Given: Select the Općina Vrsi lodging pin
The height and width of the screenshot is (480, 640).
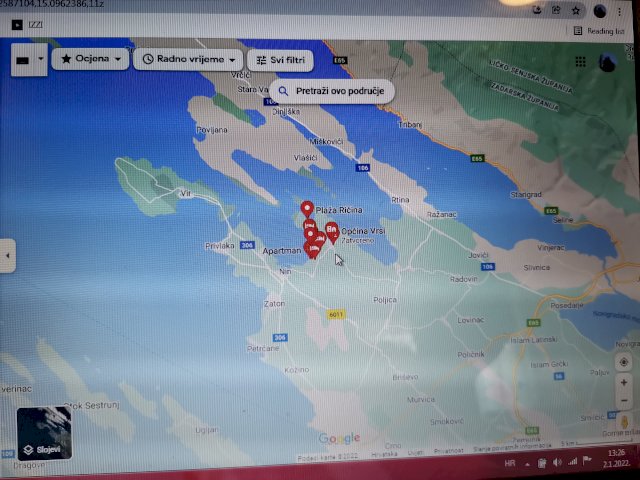Looking at the screenshot, I should [x=332, y=233].
